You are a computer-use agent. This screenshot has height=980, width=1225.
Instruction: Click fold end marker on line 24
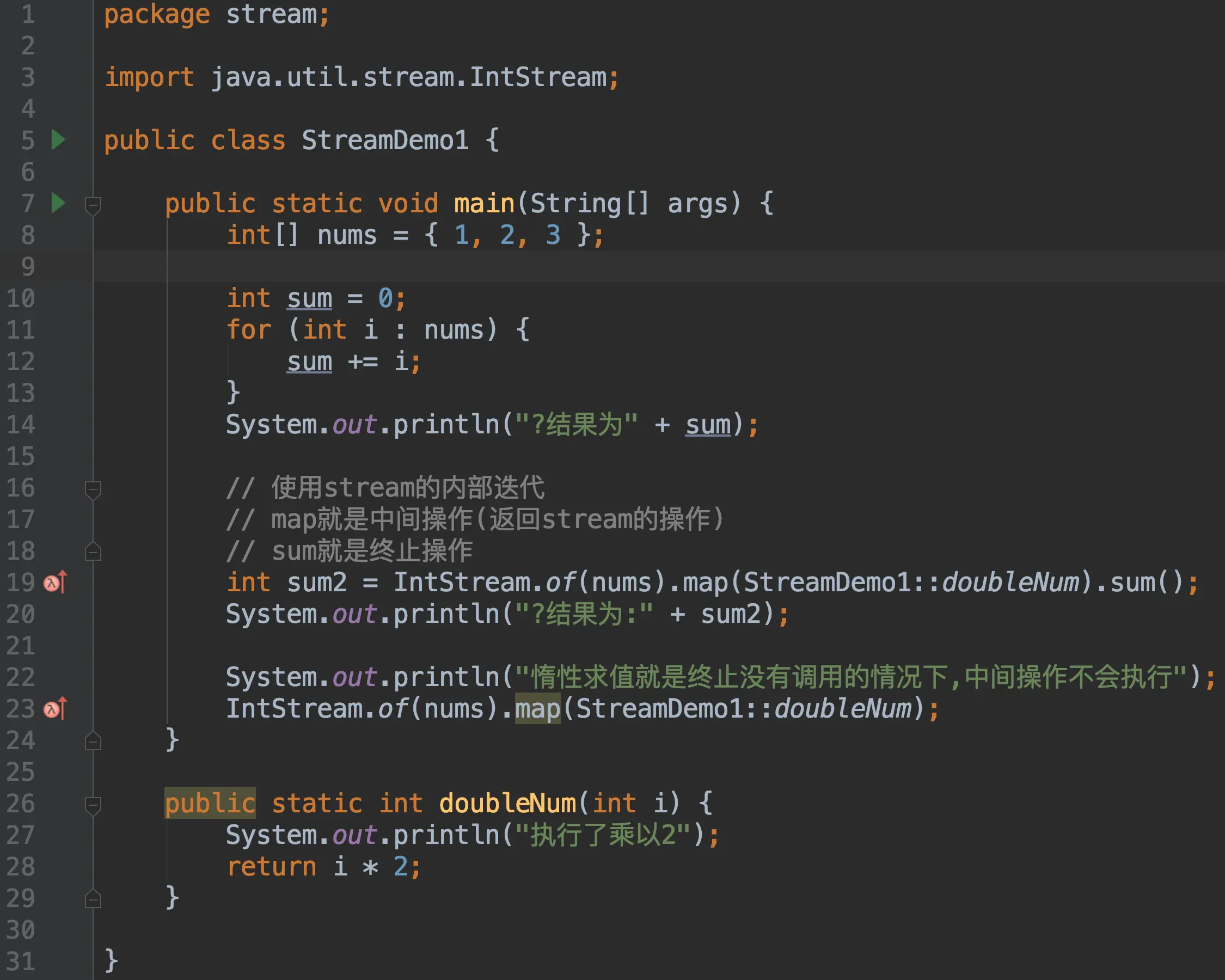coord(93,741)
